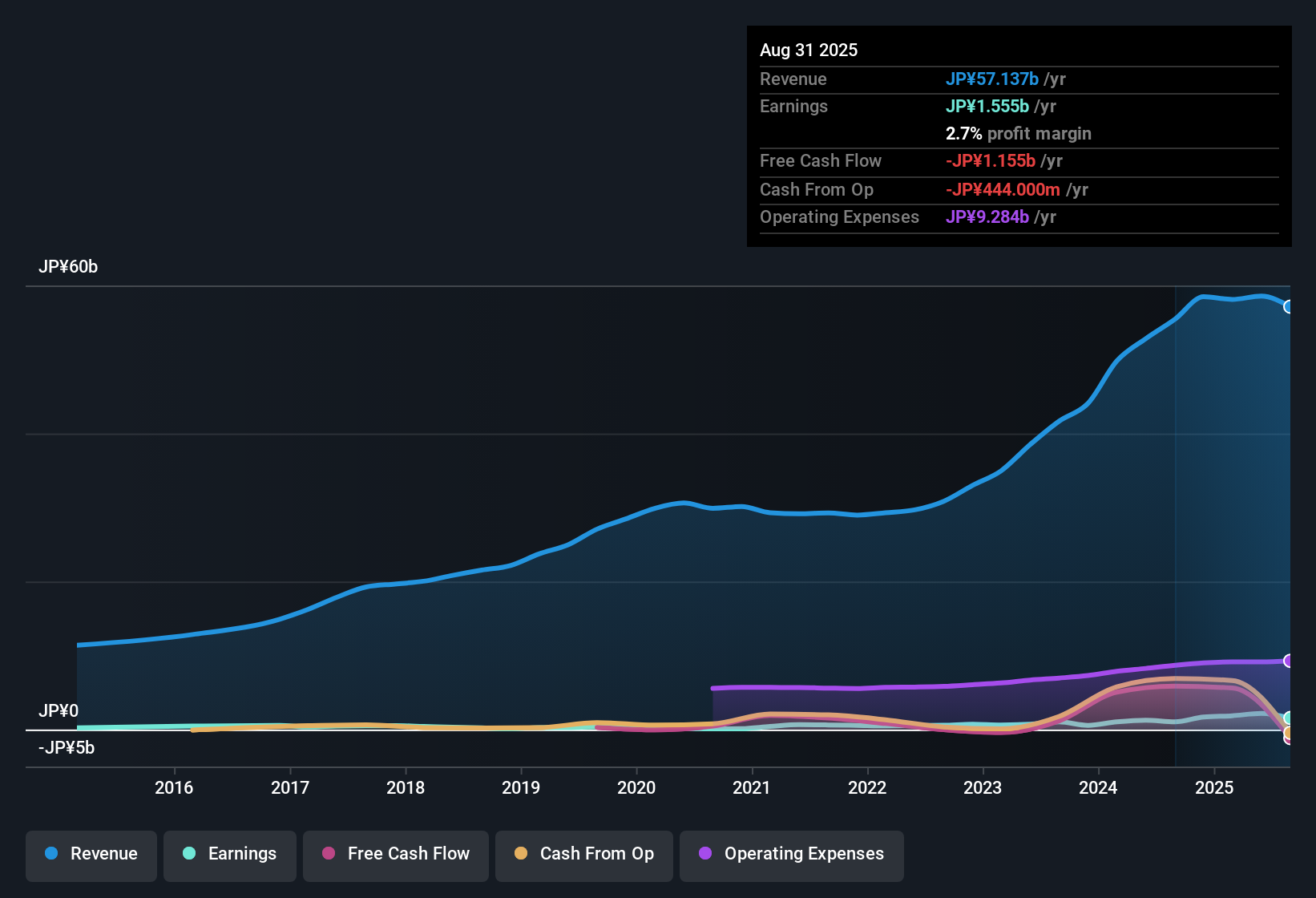
Task: Click the revenue peak near 2025
Action: 1206,297
